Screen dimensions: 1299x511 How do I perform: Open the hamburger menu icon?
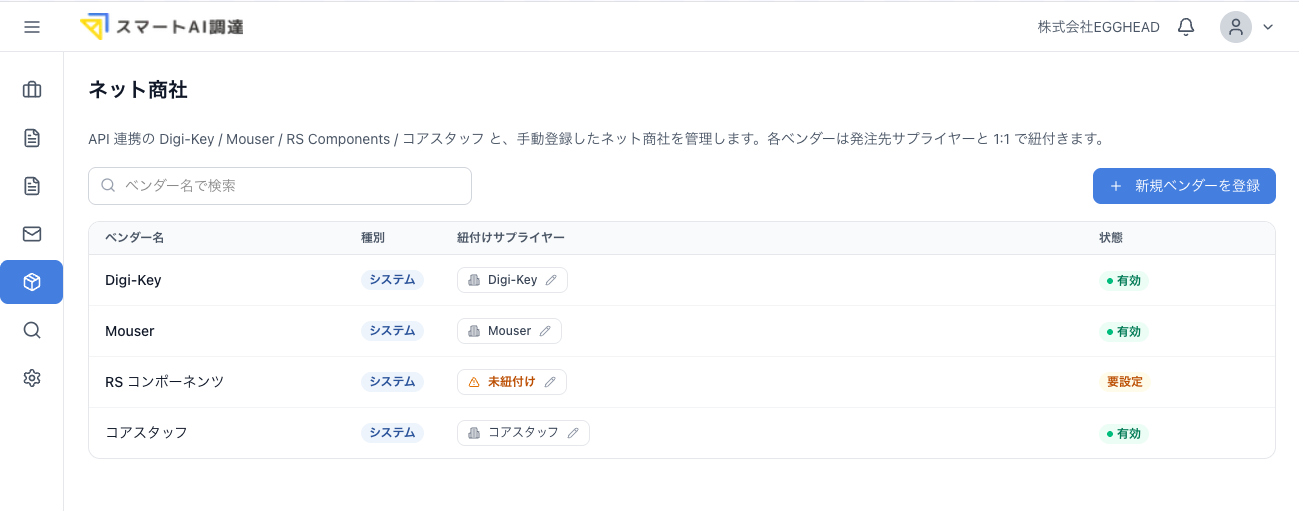[x=32, y=27]
